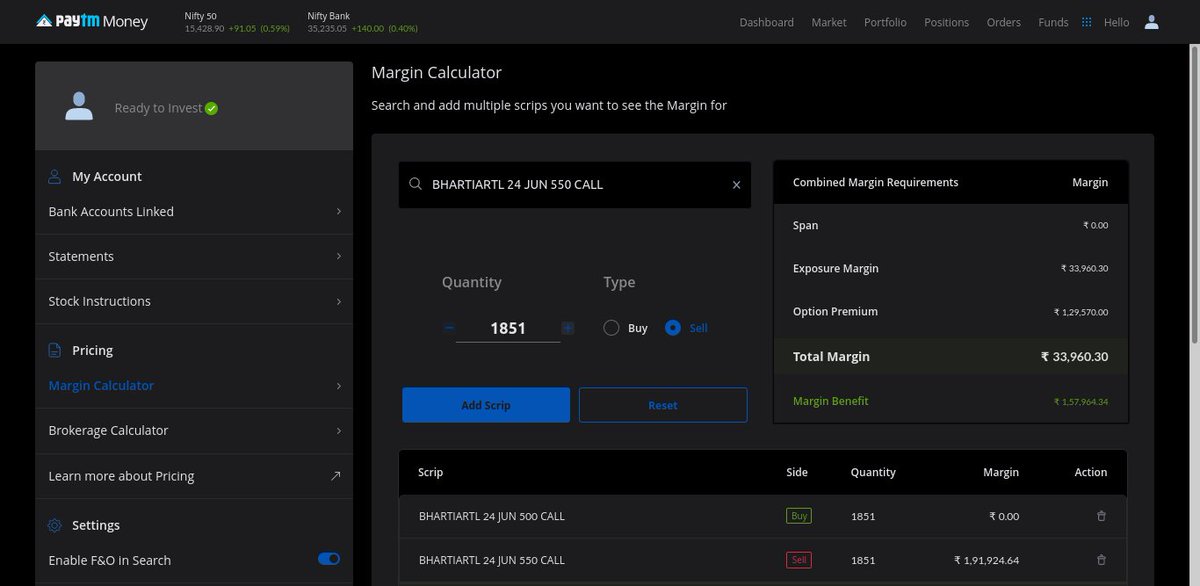Toggle Enable F&O in Search switch

[329, 559]
